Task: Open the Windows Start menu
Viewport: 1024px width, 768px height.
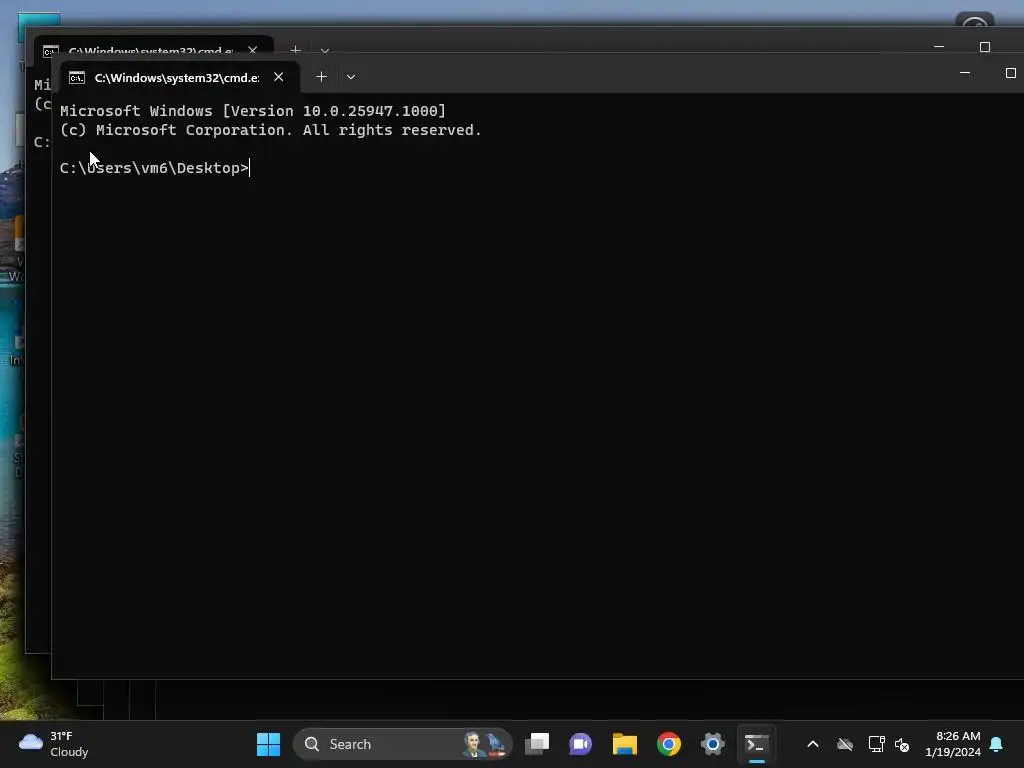Action: tap(268, 744)
